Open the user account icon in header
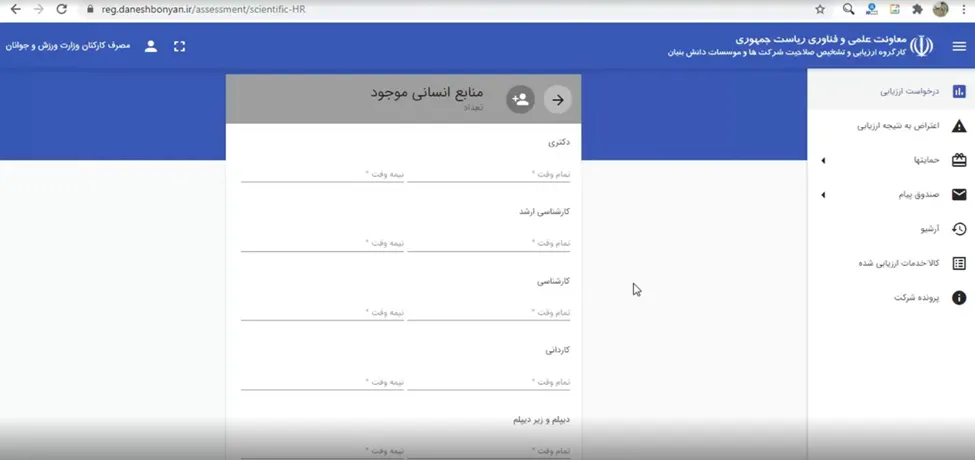 point(151,47)
